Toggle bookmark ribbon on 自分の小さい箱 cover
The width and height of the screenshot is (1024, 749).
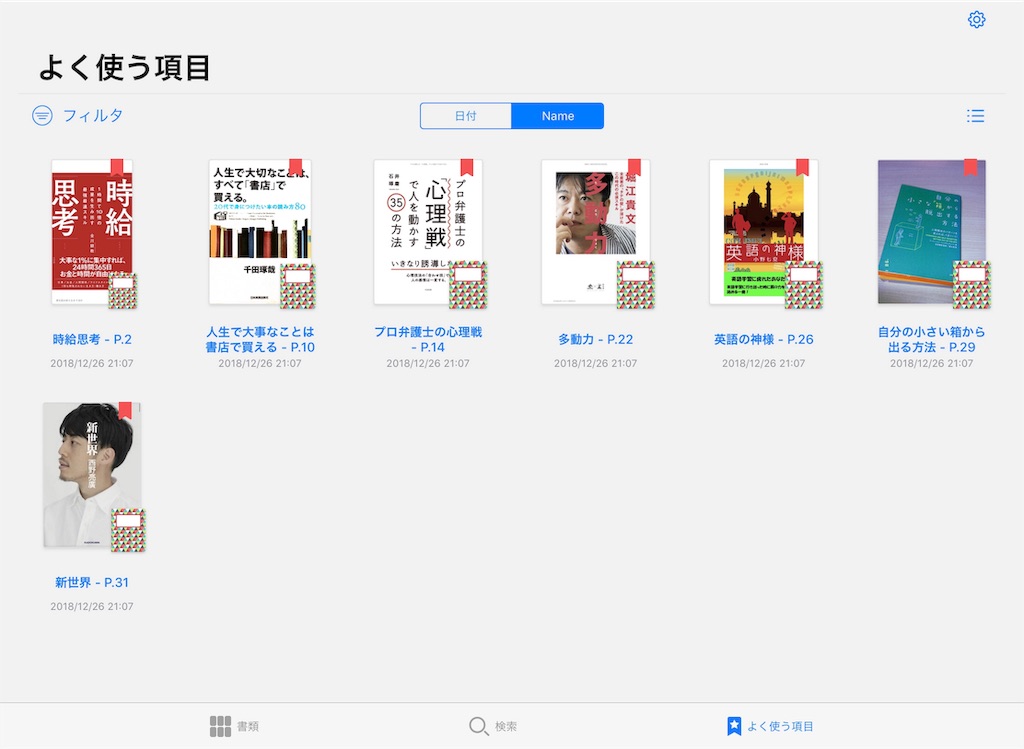[970, 167]
